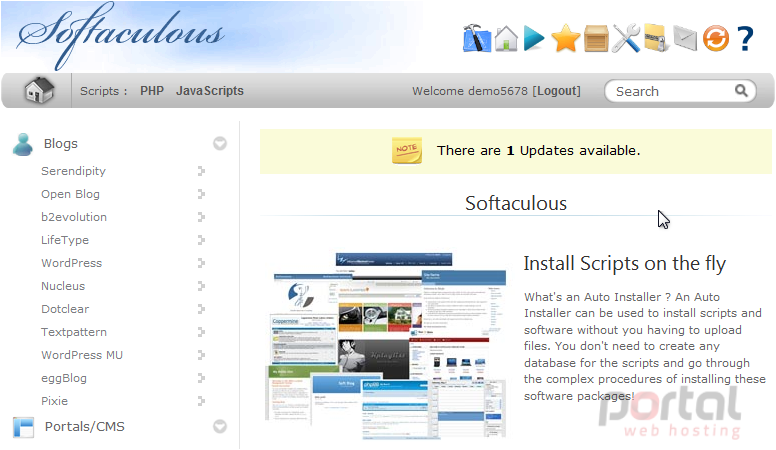Click the arrow icon next to Textpattern
Image resolution: width=776 pixels, height=450 pixels.
pos(201,332)
